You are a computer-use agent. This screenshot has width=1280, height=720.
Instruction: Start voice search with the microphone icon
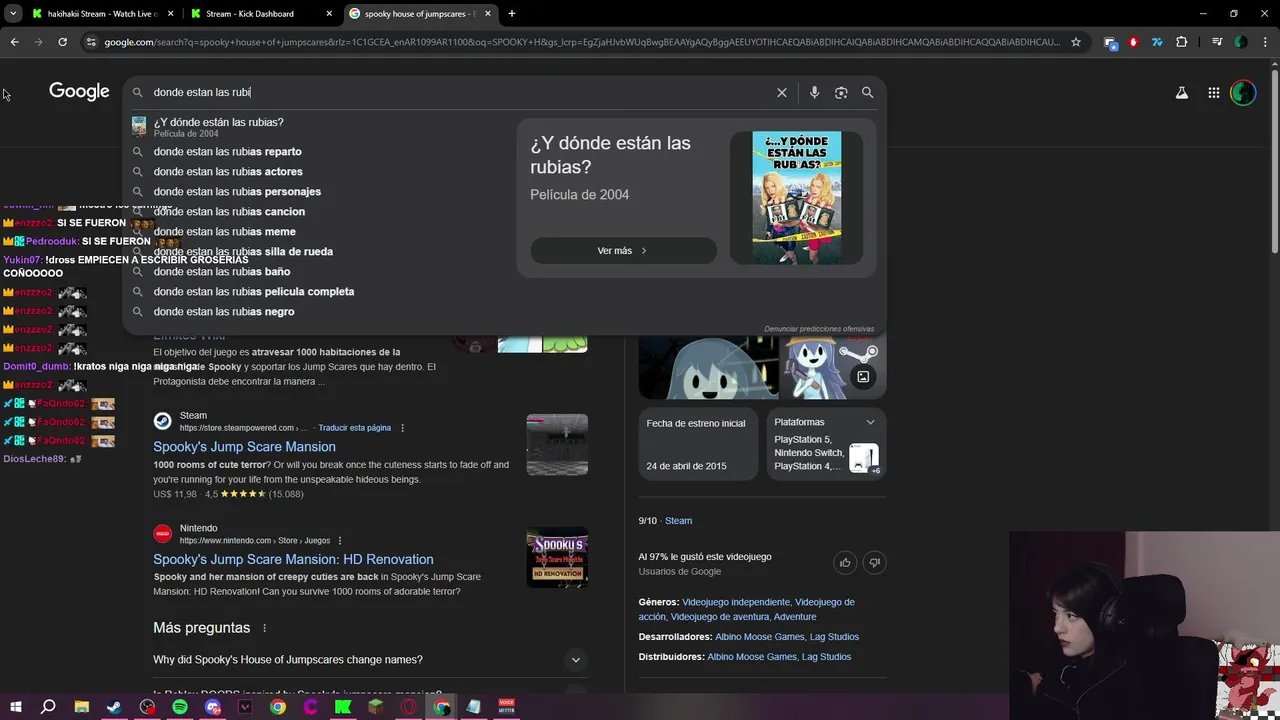(x=814, y=92)
